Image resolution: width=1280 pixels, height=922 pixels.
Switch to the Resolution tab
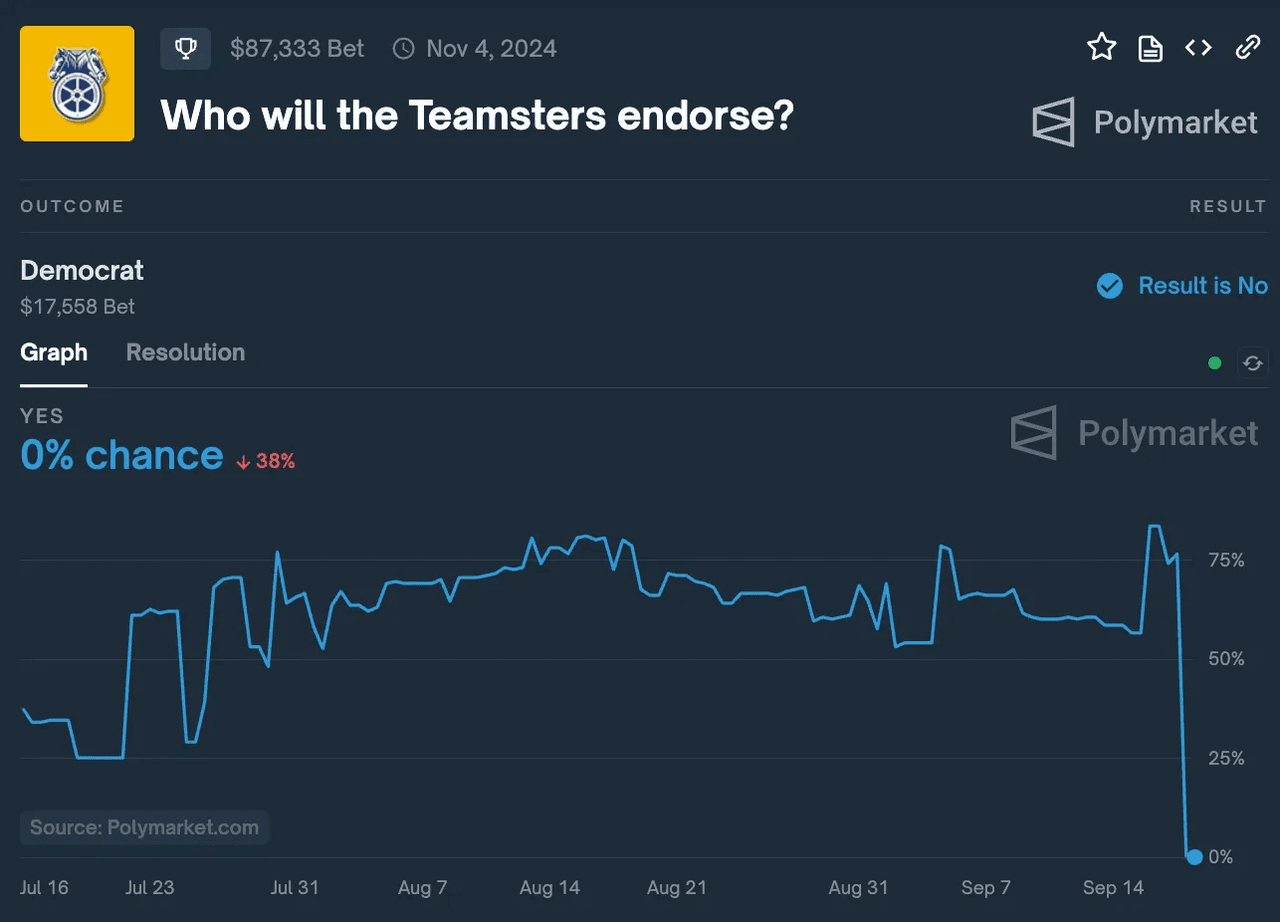185,352
